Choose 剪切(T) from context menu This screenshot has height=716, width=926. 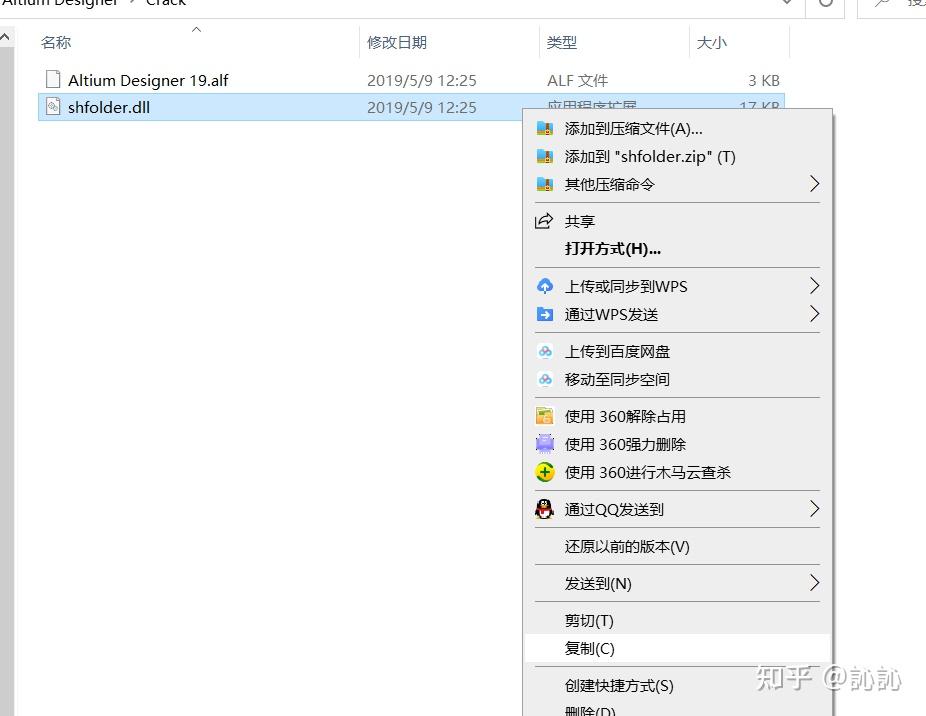tap(677, 621)
